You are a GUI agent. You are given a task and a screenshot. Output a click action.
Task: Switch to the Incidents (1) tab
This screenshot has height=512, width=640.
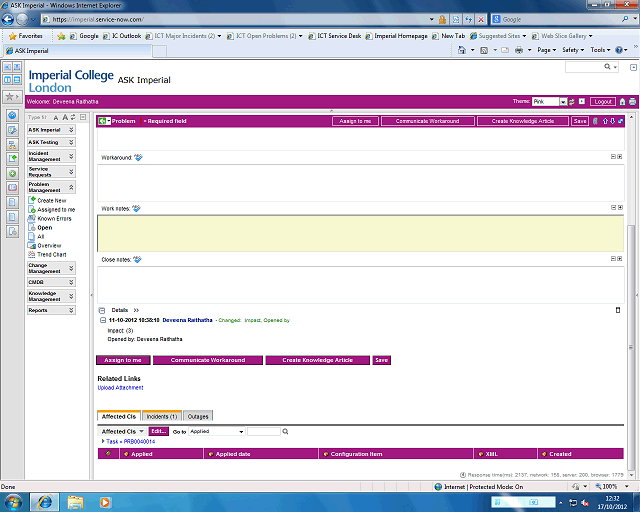(x=161, y=416)
